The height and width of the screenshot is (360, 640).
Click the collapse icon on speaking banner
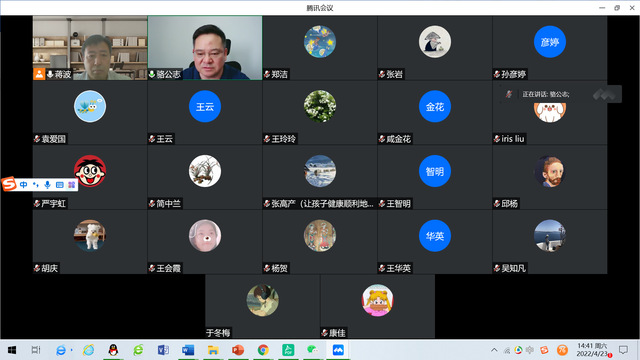(604, 94)
